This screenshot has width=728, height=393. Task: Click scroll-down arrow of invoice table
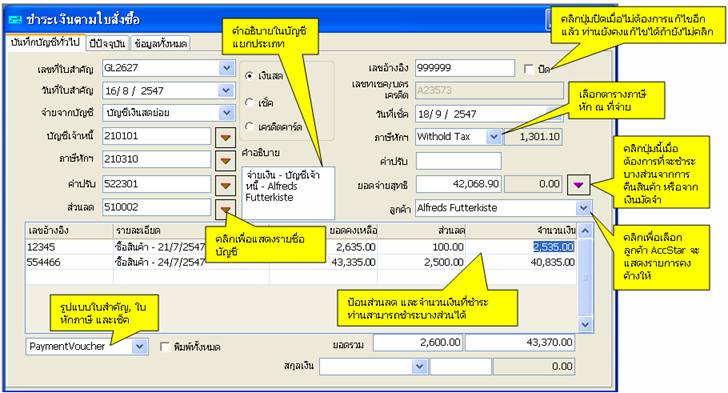[x=585, y=324]
